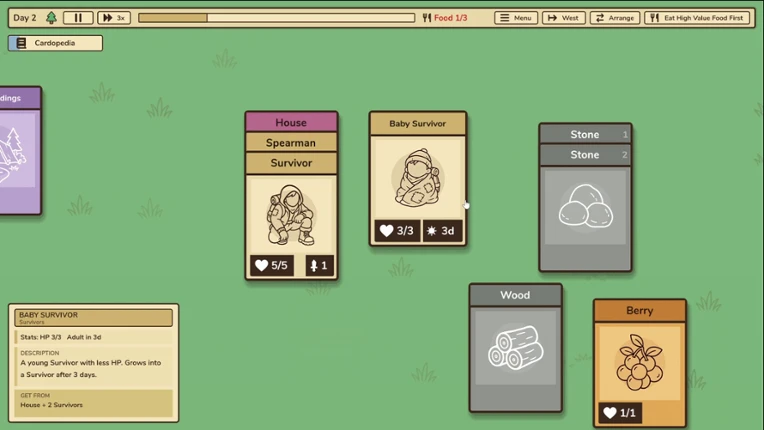Image resolution: width=764 pixels, height=430 pixels.
Task: Select the Wood card title
Action: click(x=516, y=295)
